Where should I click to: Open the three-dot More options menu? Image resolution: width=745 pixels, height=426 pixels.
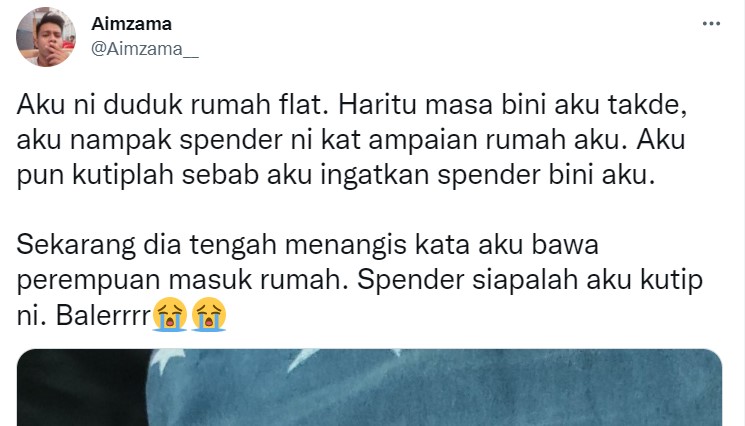711,23
